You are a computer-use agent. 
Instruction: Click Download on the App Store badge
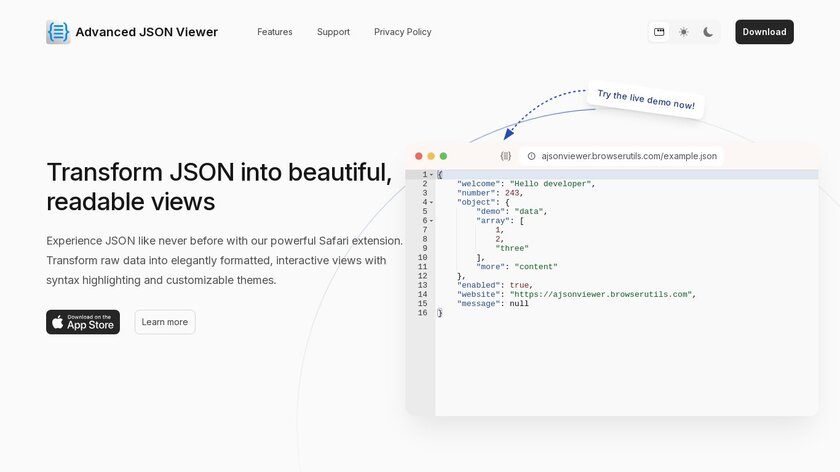click(83, 322)
